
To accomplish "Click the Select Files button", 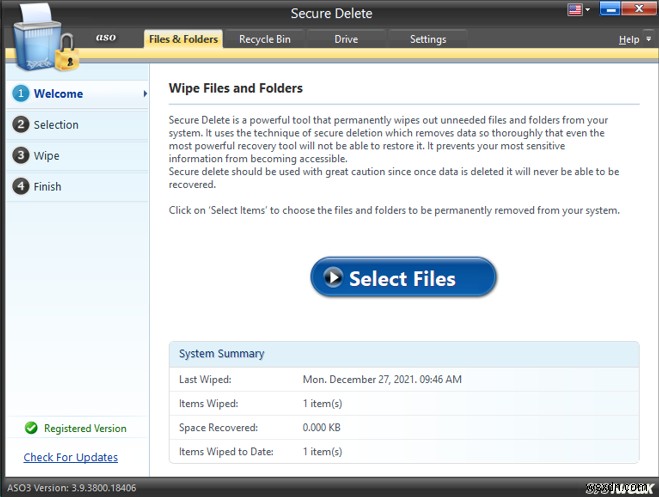I will pos(403,277).
